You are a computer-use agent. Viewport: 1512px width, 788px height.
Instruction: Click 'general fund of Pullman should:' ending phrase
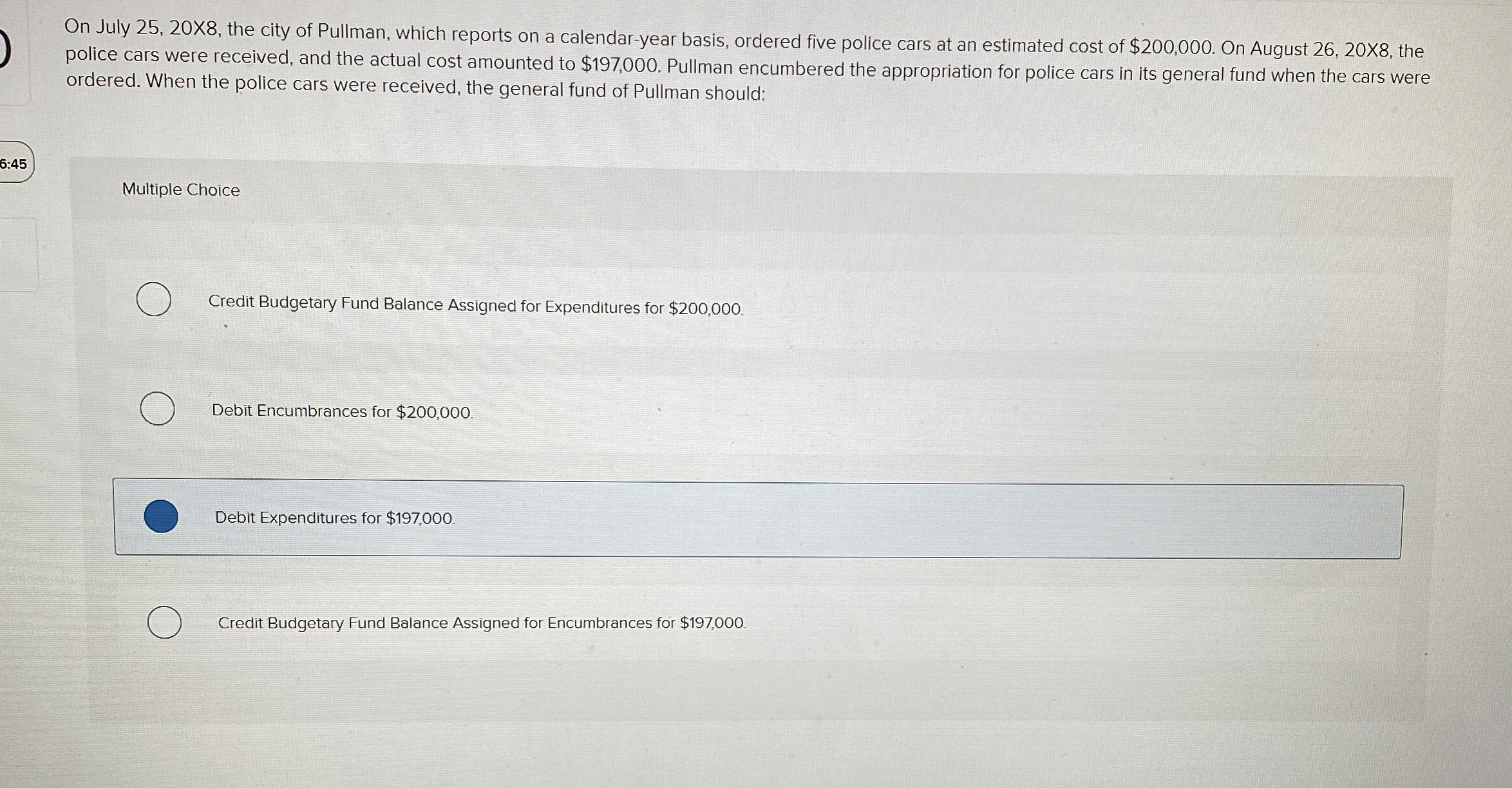tap(632, 91)
